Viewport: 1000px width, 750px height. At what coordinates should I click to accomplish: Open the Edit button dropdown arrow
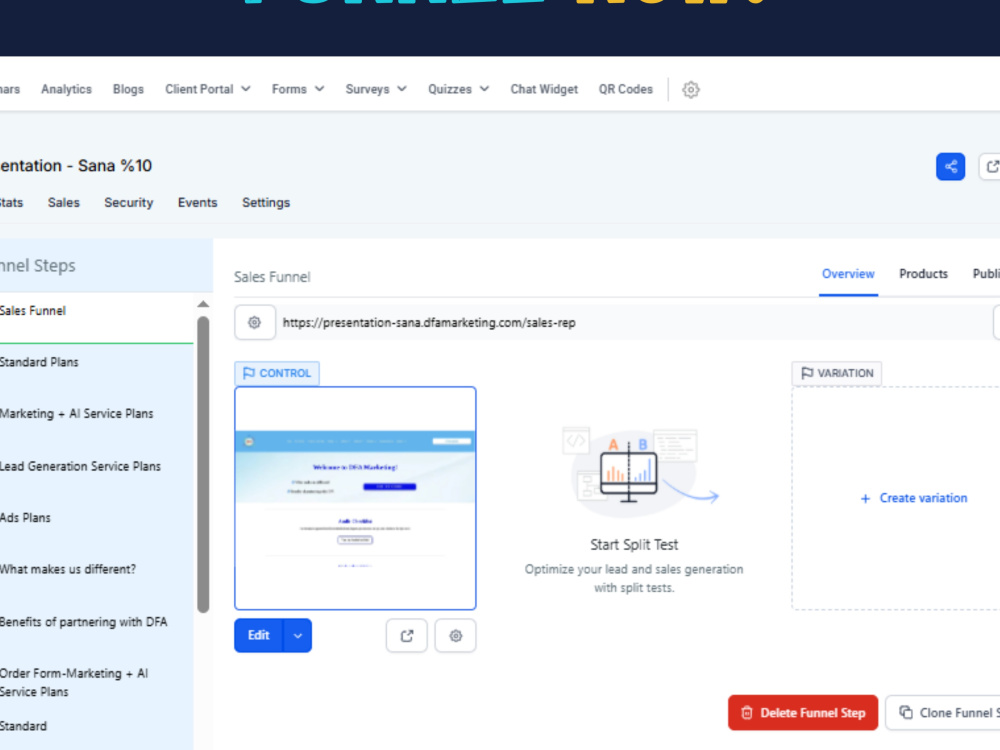pyautogui.click(x=298, y=636)
